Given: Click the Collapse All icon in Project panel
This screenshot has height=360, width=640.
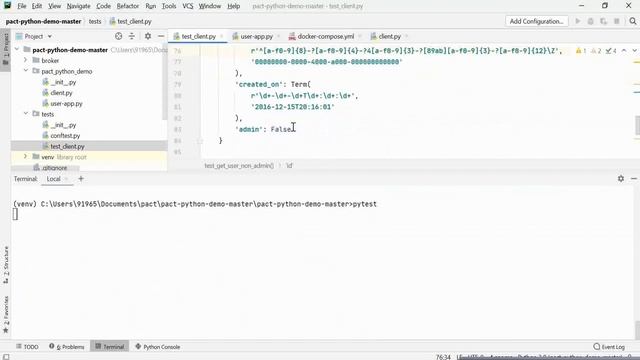Looking at the screenshot, I should coord(131,36).
